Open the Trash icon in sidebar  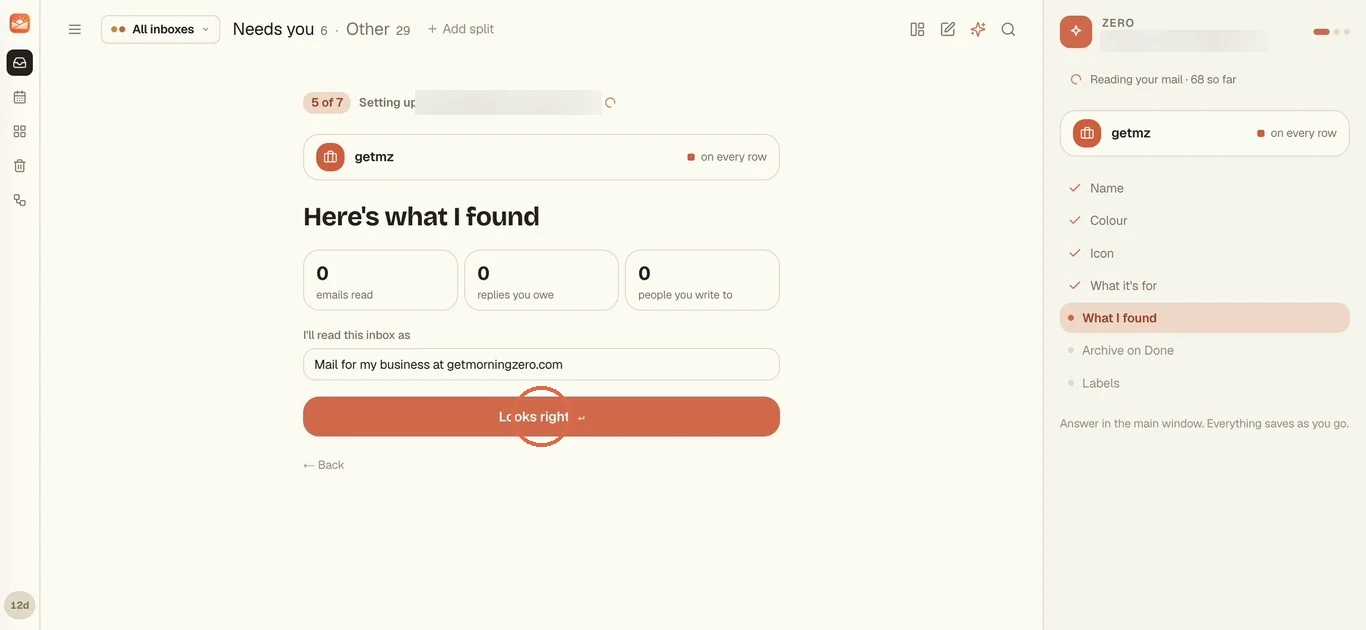click(x=19, y=166)
